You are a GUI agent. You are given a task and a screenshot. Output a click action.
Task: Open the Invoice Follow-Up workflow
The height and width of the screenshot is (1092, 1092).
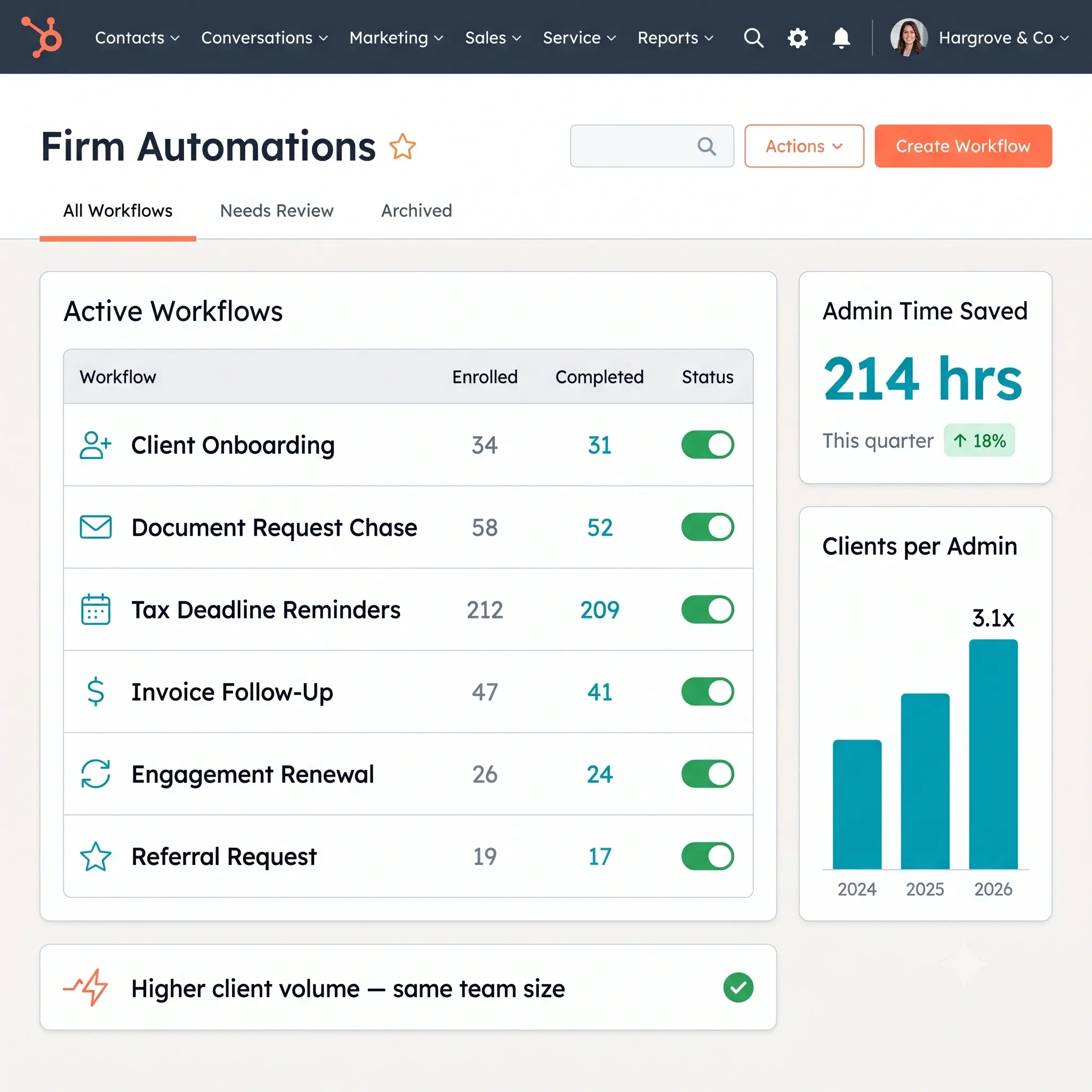coord(232,693)
